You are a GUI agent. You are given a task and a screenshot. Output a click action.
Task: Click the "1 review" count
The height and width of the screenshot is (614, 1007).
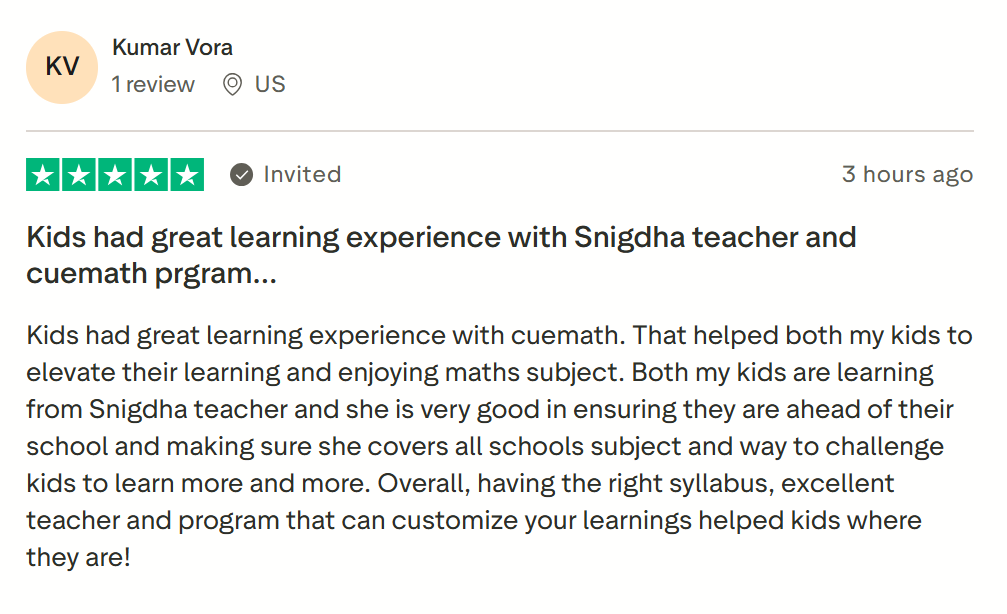pos(153,85)
